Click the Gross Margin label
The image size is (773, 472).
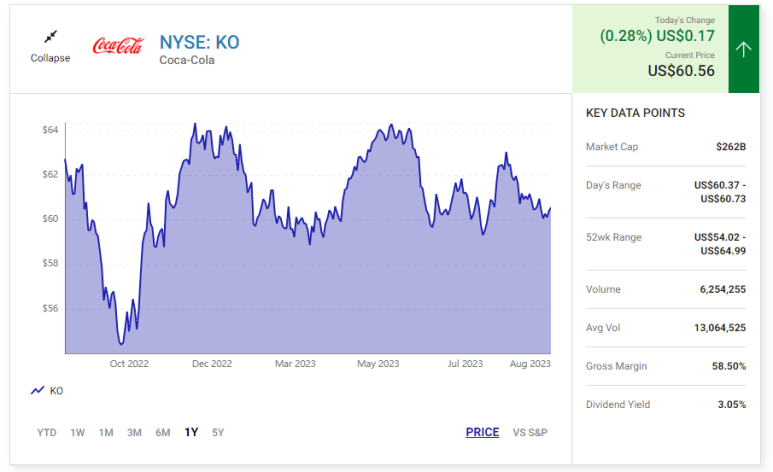point(616,366)
